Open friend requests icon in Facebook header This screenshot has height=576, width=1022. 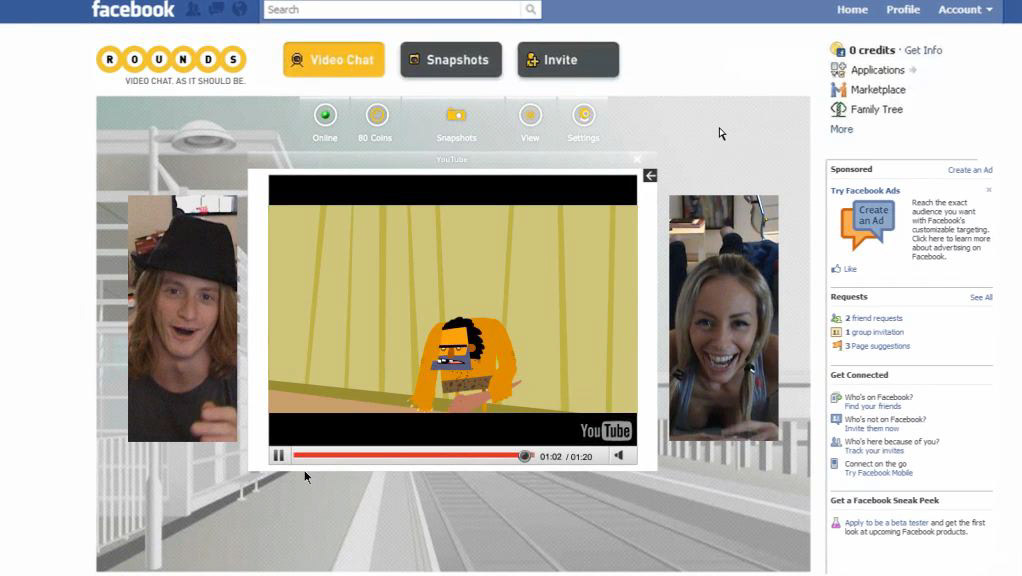[193, 9]
